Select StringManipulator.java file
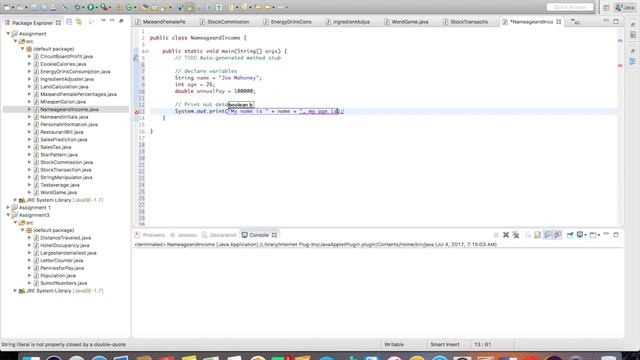The width and height of the screenshot is (640, 360). point(66,177)
